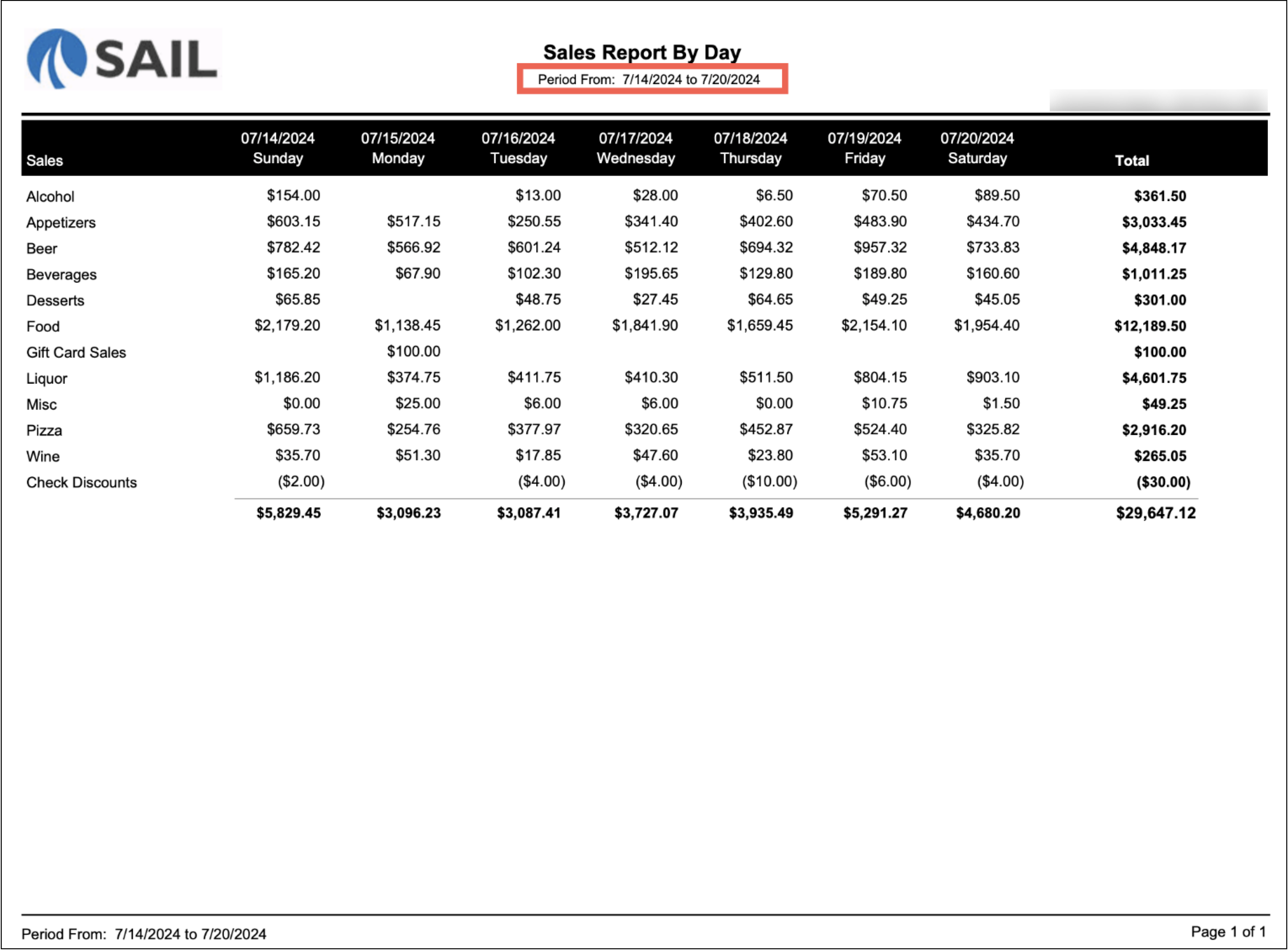The height and width of the screenshot is (950, 1288).
Task: Click Desserts total $301.00
Action: point(1160,300)
